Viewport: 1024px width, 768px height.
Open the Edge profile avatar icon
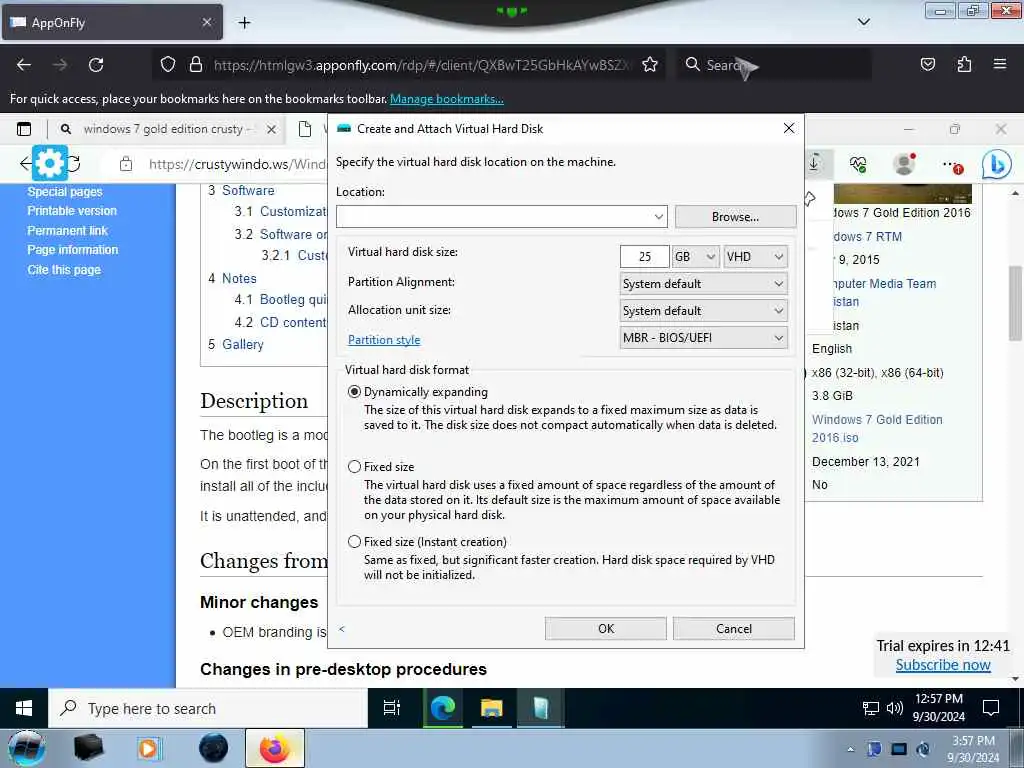(904, 164)
